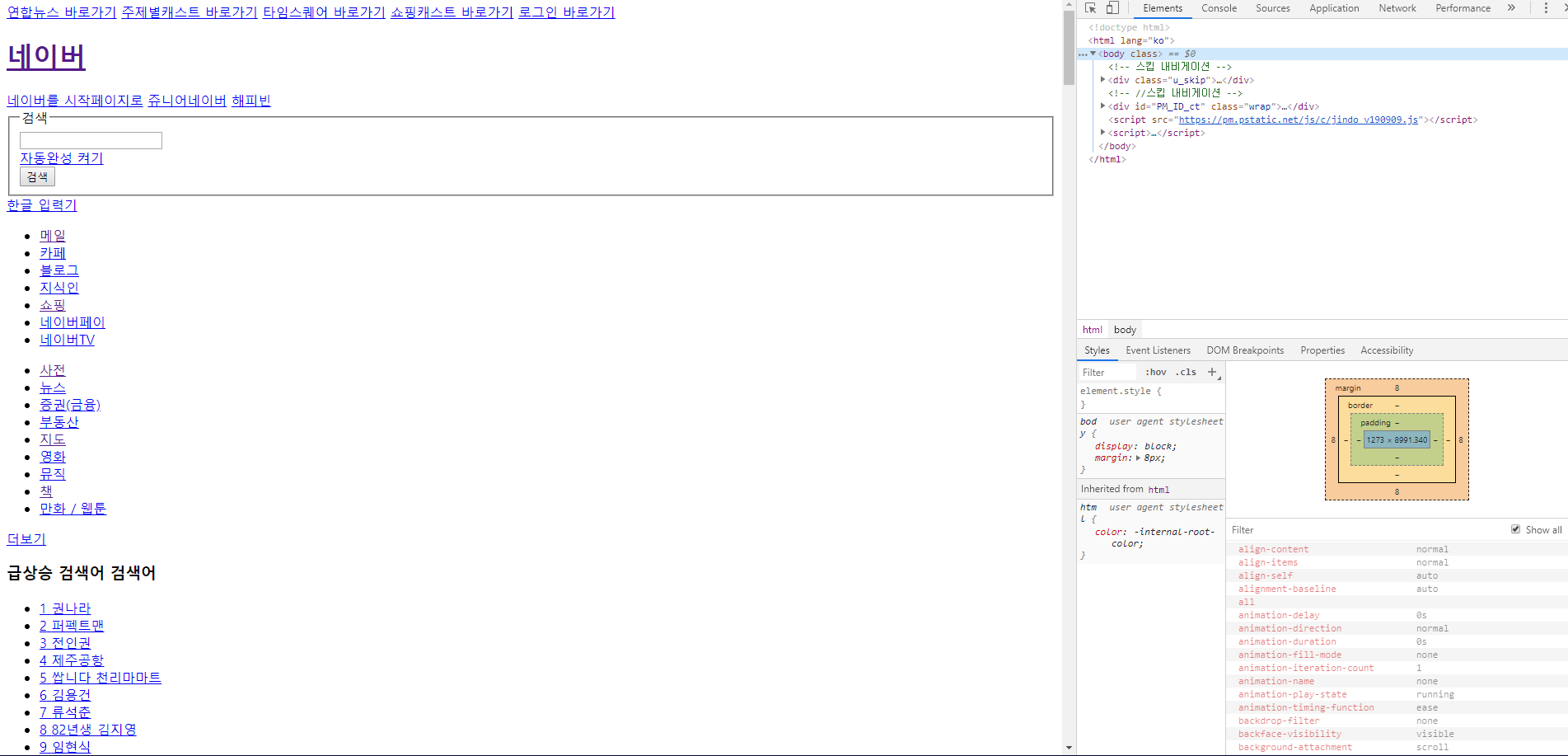The width and height of the screenshot is (1568, 756).
Task: Open the Properties pane tab
Action: (1322, 350)
